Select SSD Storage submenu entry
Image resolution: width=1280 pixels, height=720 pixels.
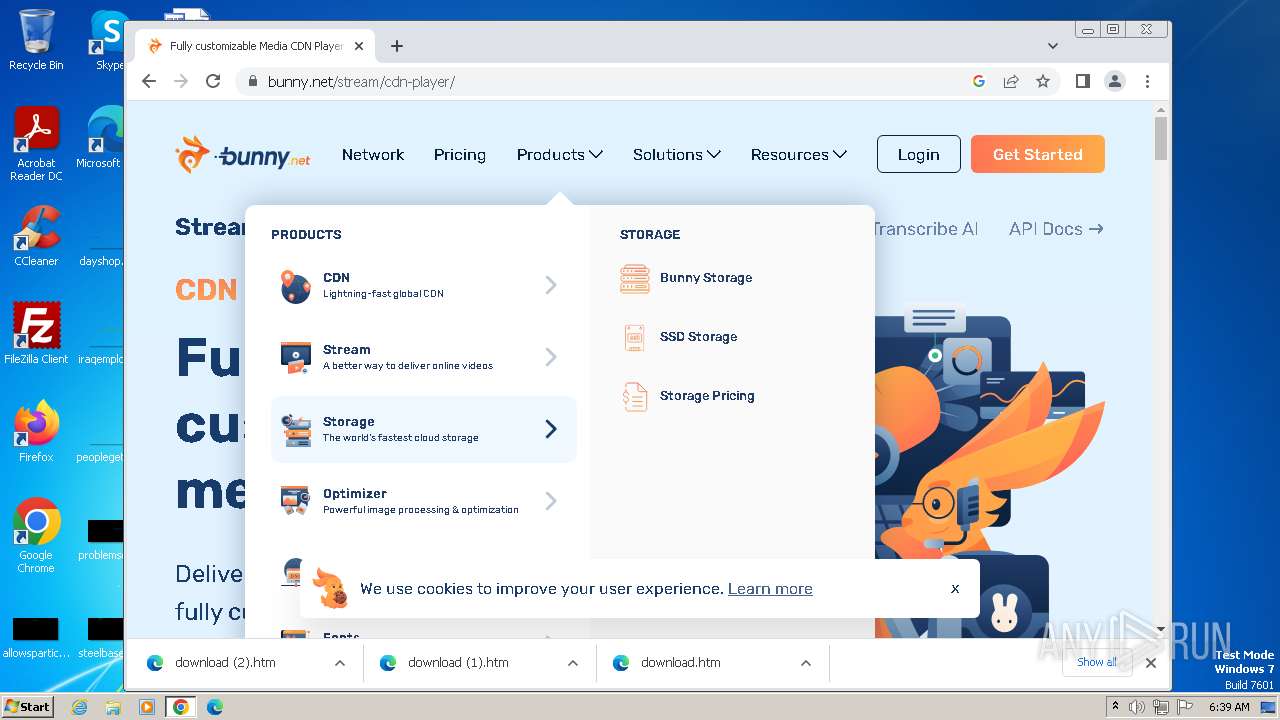698,337
